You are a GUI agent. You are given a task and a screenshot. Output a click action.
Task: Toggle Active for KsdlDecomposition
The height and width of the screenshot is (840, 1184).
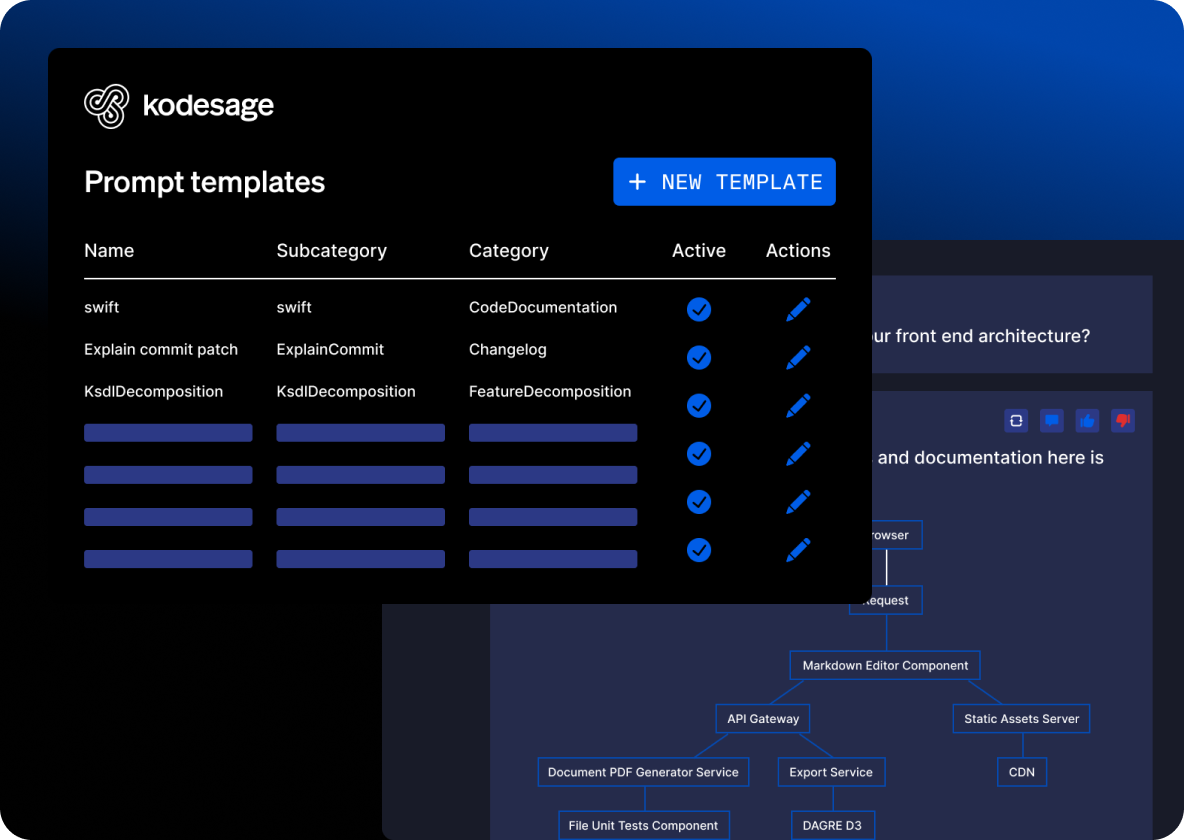(699, 406)
